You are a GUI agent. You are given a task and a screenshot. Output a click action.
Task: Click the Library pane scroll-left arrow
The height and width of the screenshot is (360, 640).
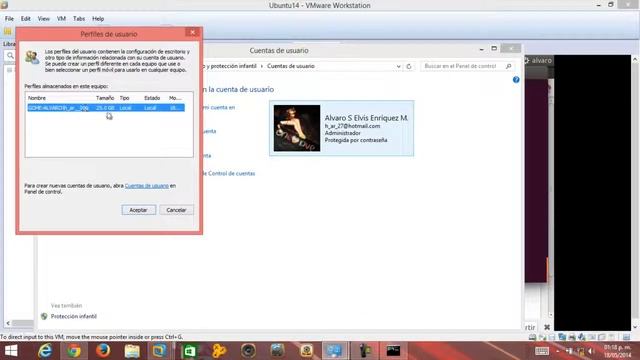(8, 323)
